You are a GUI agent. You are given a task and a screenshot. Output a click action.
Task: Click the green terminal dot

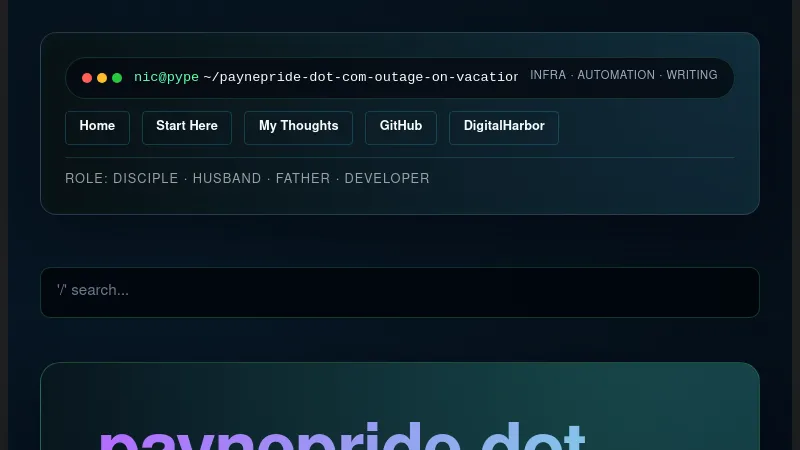coord(117,78)
